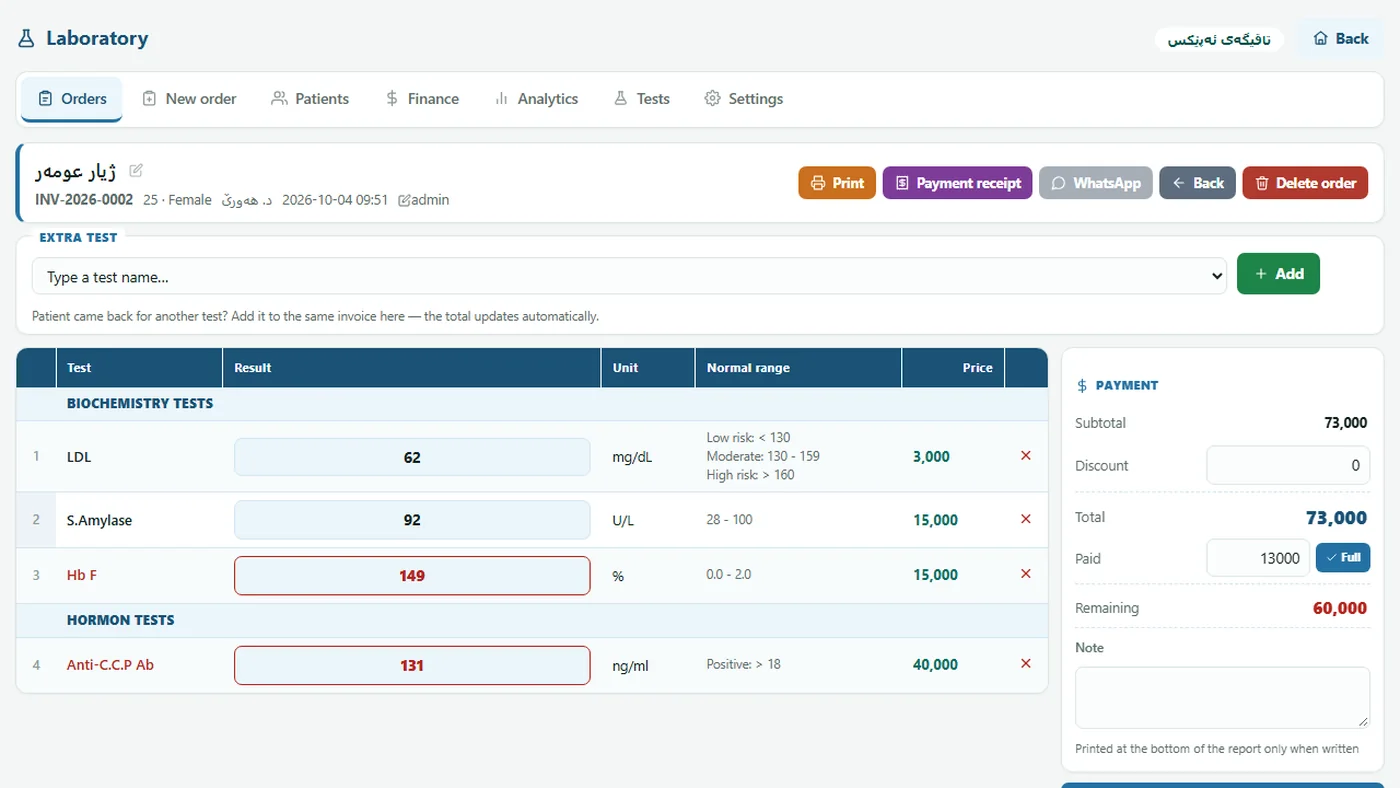This screenshot has height=788, width=1400.
Task: Remove the Anti-C.C.P Ab test row
Action: point(1025,664)
